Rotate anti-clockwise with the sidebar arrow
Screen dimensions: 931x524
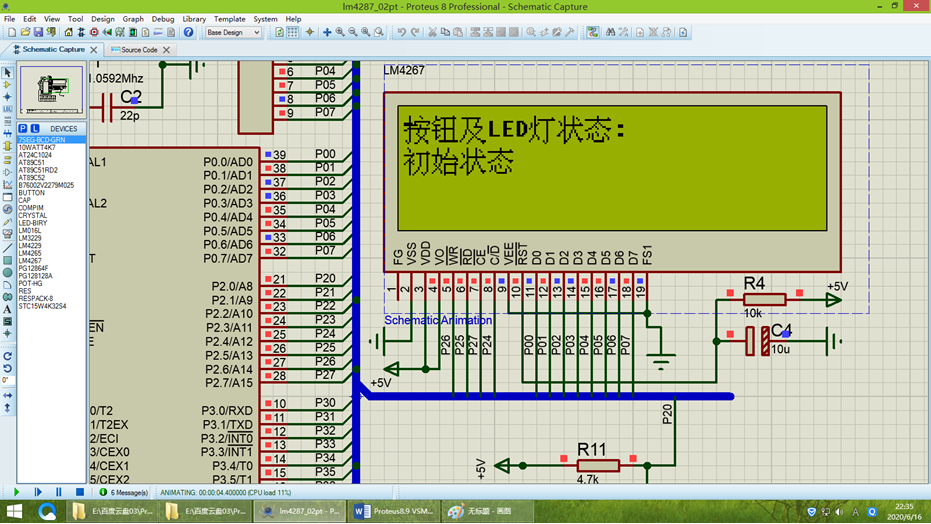(x=7, y=368)
